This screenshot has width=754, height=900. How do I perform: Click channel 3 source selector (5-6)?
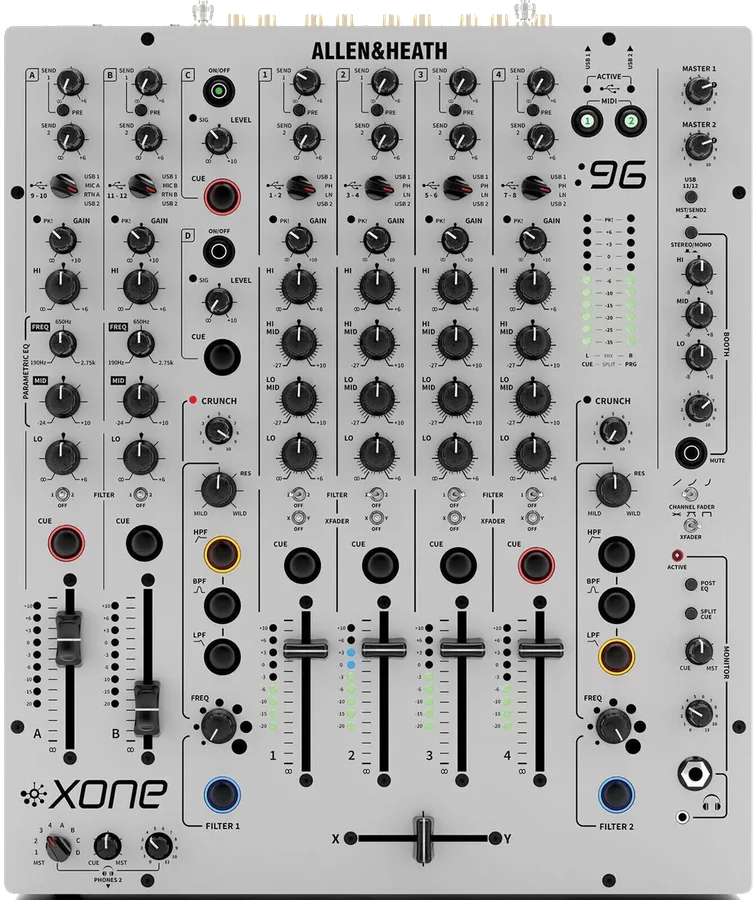pyautogui.click(x=455, y=186)
